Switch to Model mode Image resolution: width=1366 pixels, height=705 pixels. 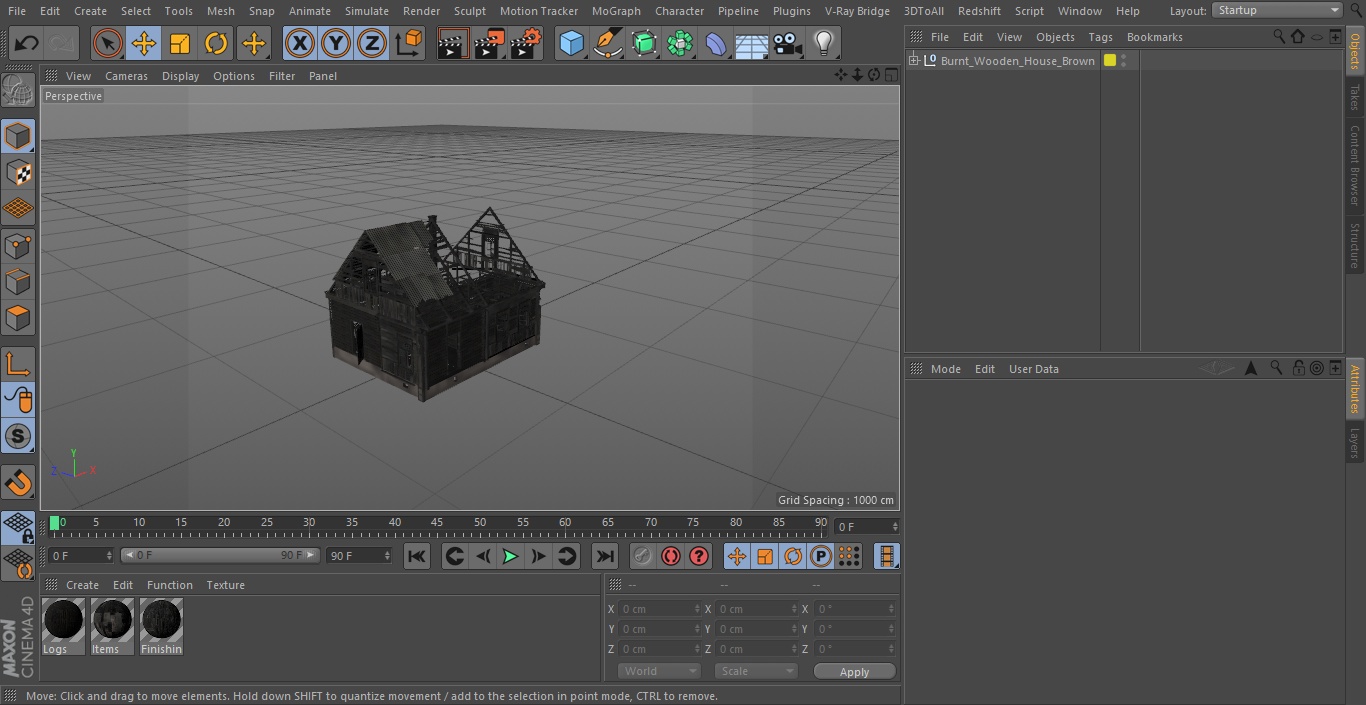[x=18, y=135]
